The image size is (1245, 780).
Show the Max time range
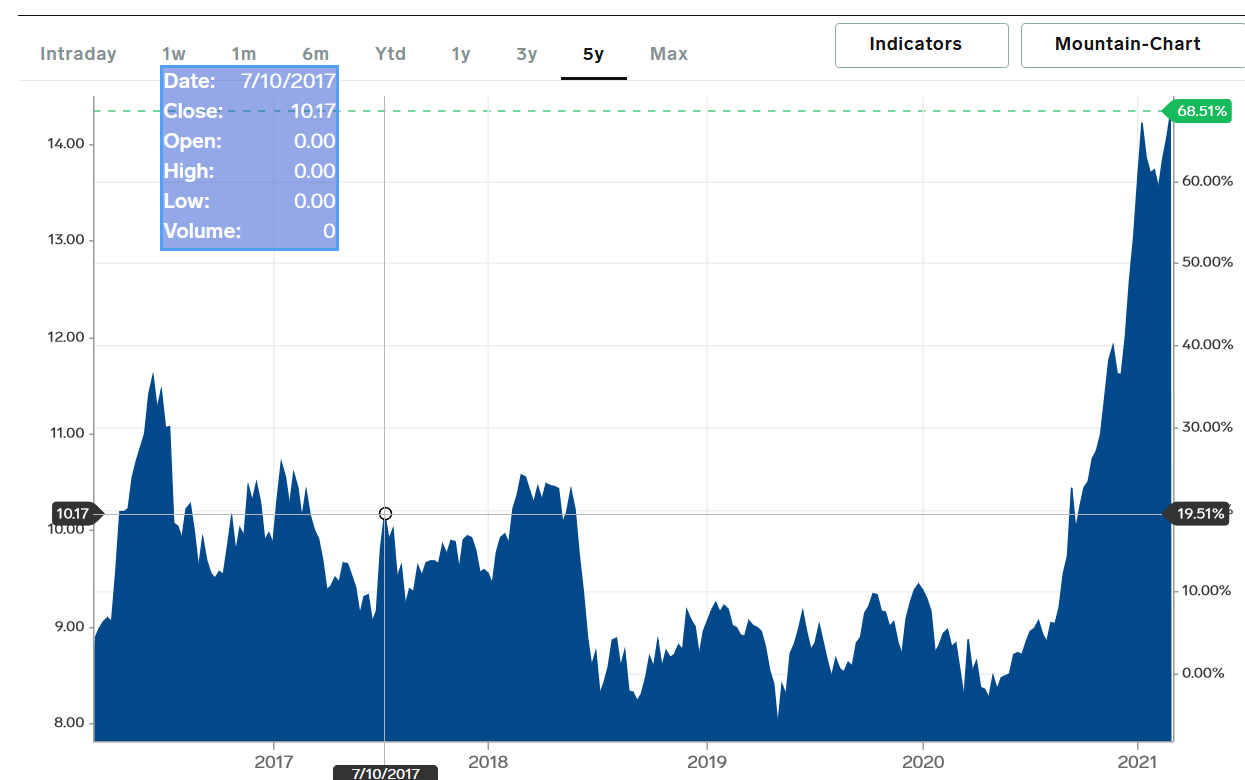[x=669, y=54]
